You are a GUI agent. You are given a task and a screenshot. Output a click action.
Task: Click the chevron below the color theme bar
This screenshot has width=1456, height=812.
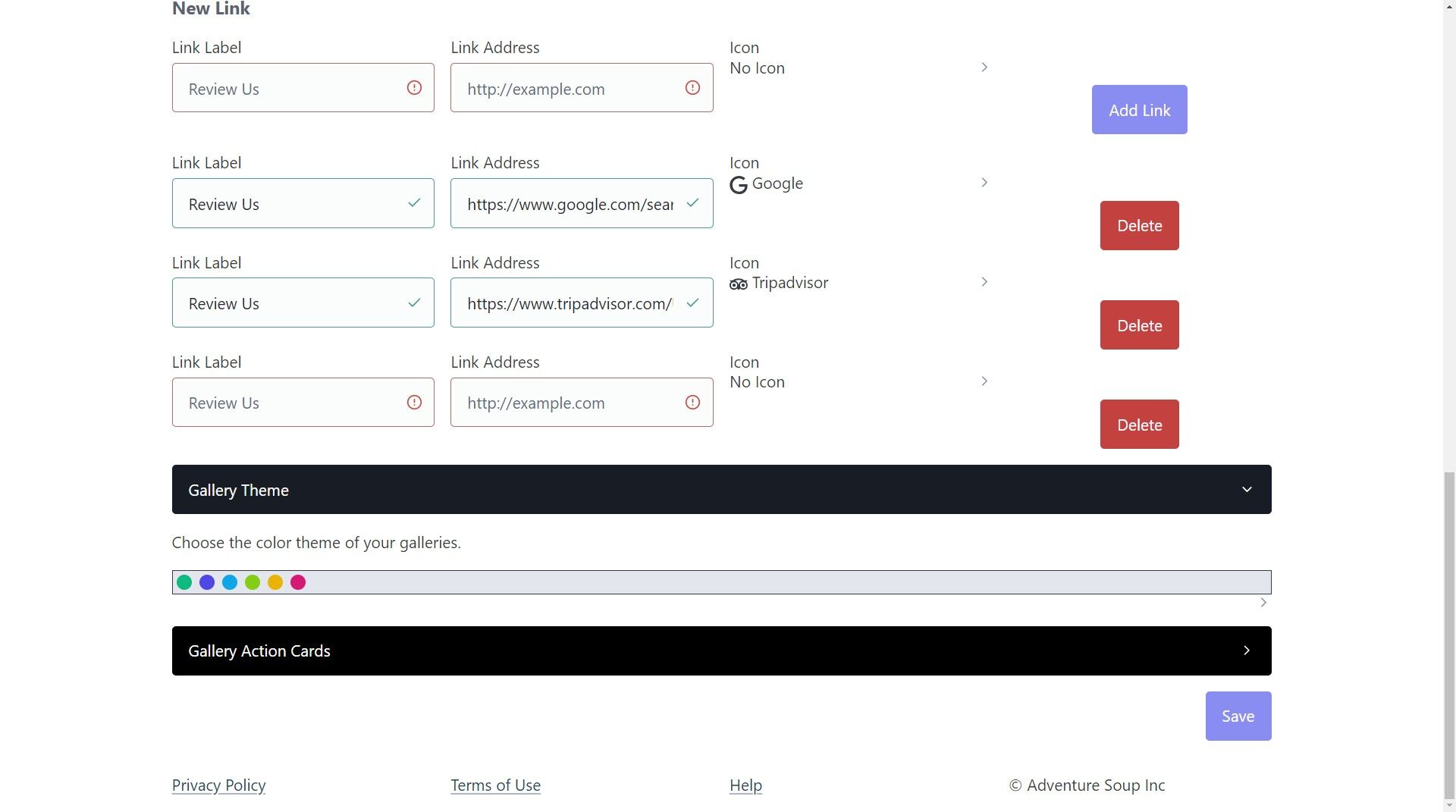(1263, 603)
